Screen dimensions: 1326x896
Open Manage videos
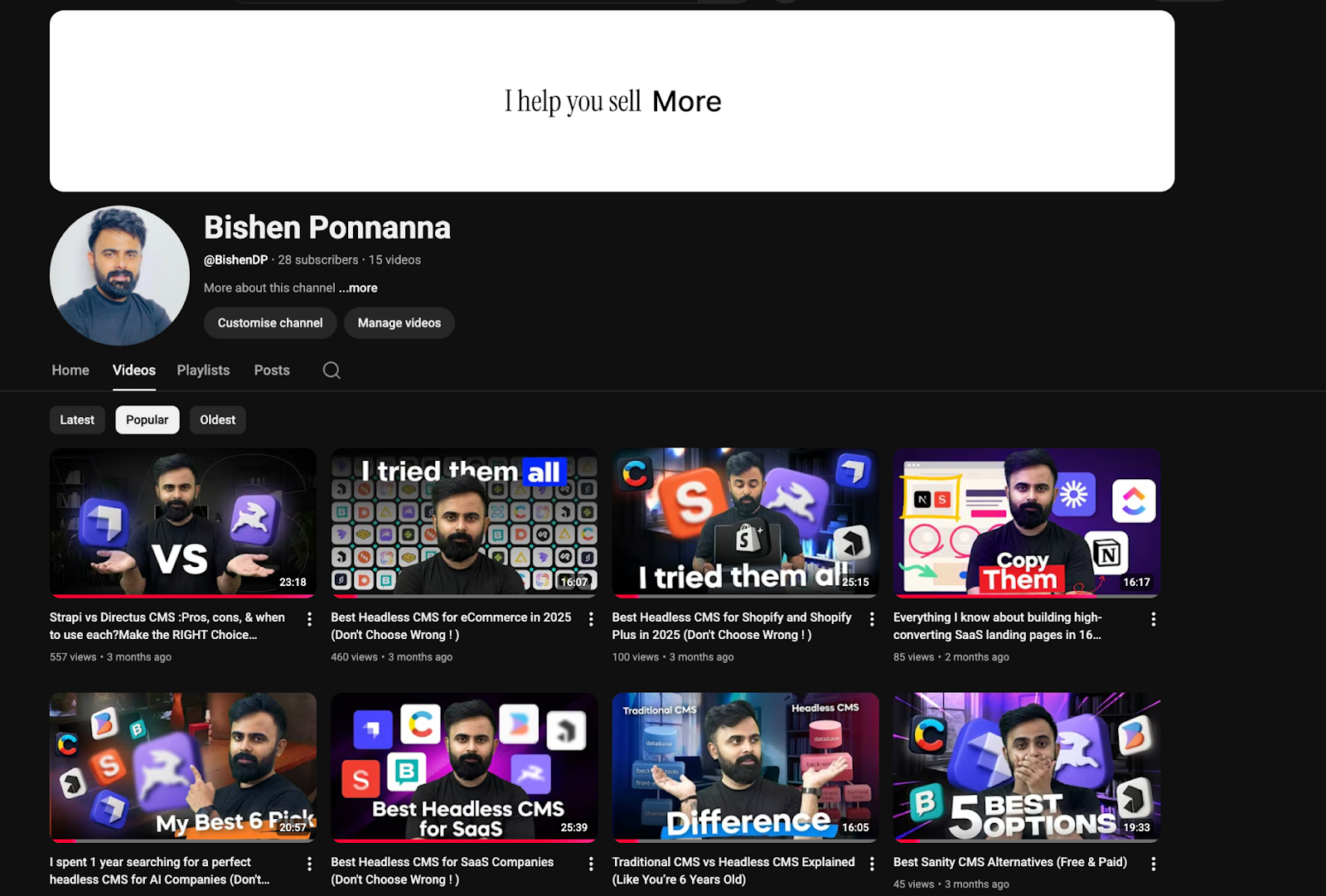399,322
